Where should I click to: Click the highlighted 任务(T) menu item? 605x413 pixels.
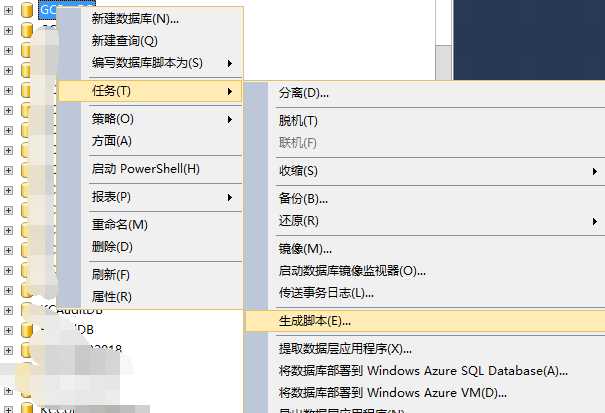pyautogui.click(x=150, y=91)
